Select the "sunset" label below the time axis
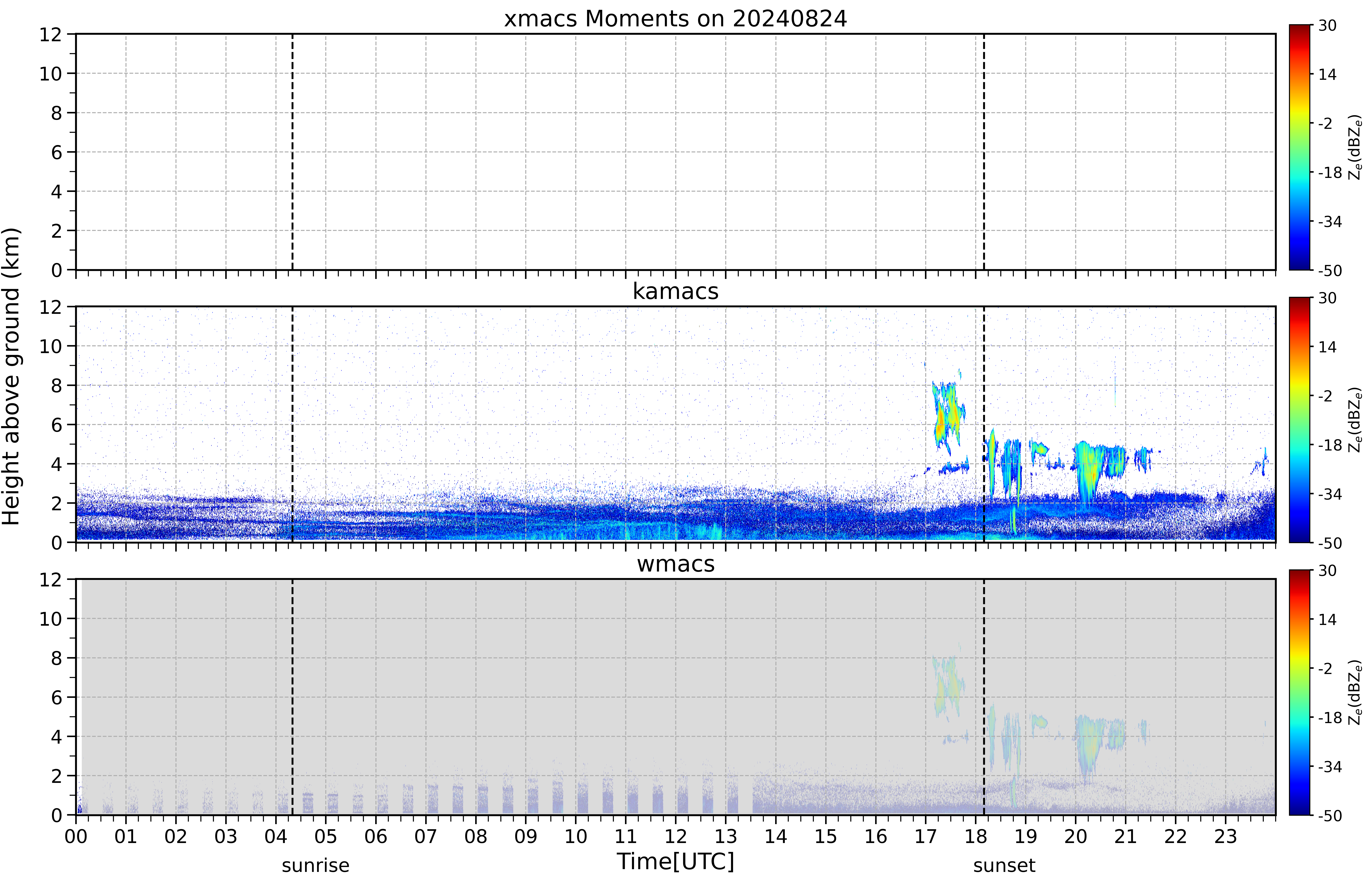This screenshot has height=885, width=1372. (x=1004, y=865)
